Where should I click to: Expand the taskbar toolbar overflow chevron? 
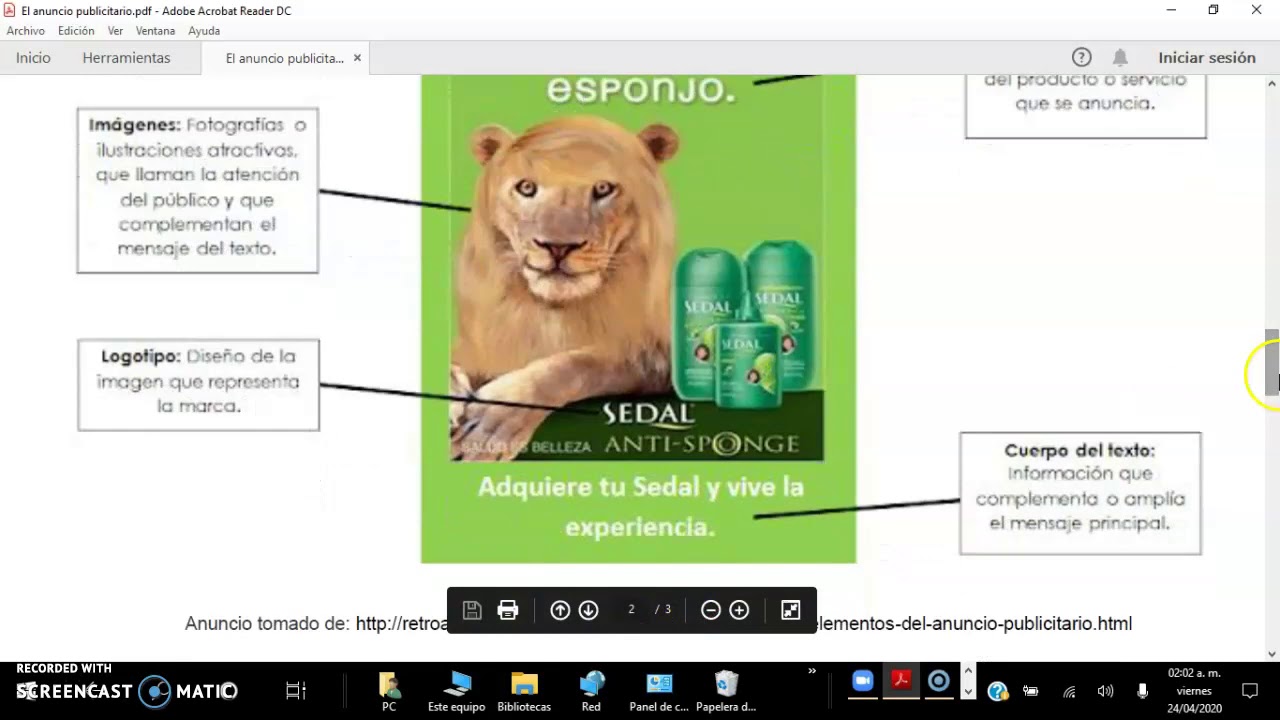click(812, 671)
